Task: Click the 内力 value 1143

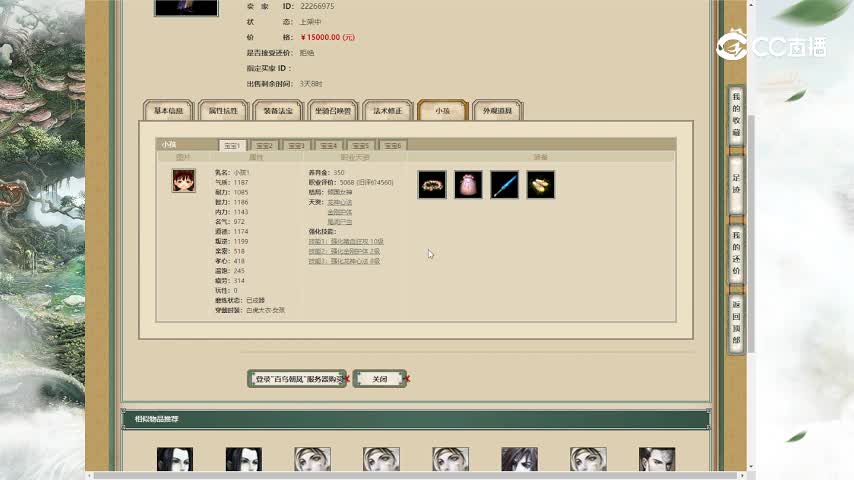Action: tap(241, 212)
